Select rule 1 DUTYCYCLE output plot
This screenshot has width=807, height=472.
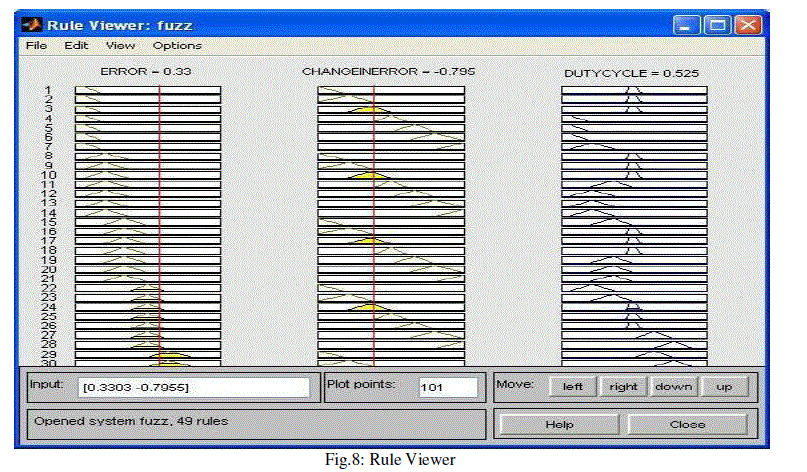click(x=634, y=90)
